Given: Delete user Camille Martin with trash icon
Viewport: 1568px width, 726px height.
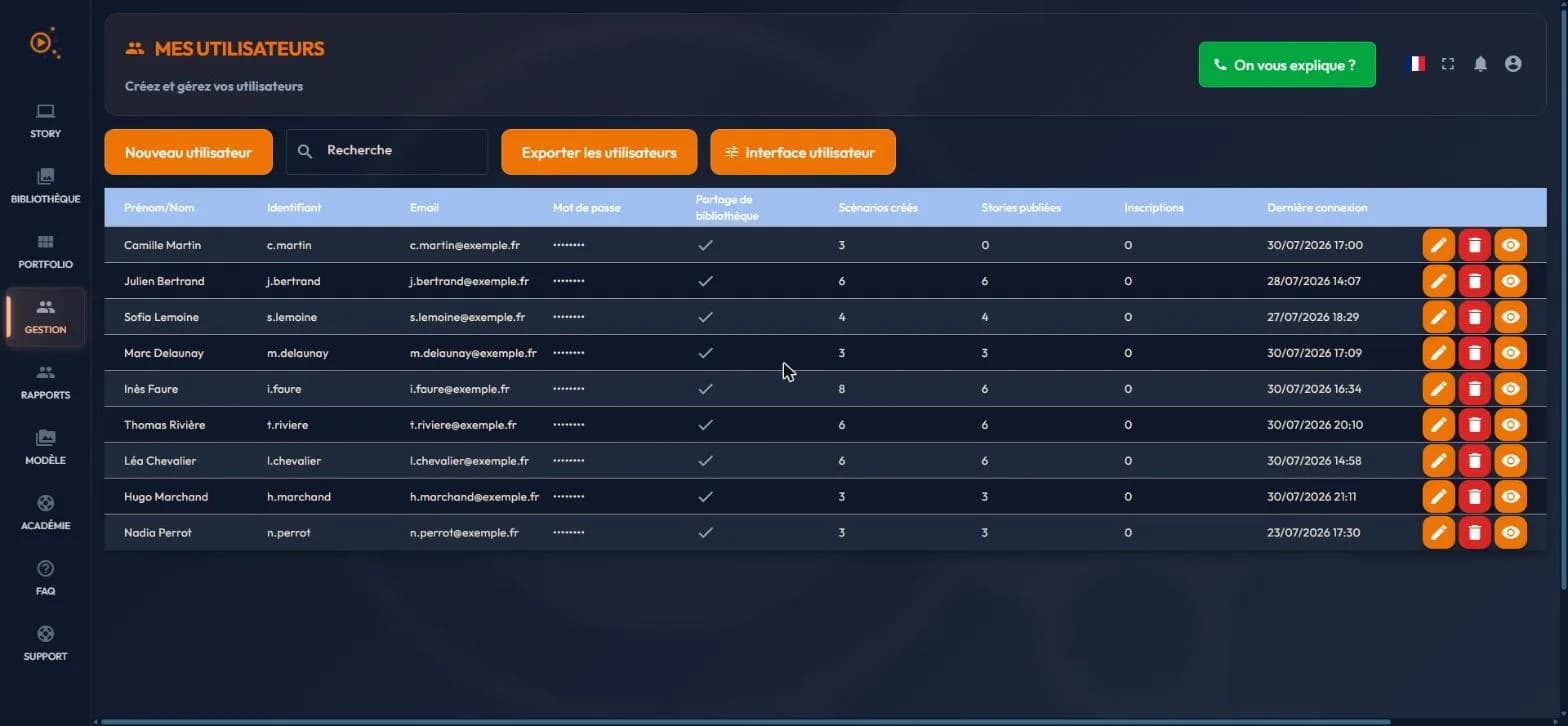Looking at the screenshot, I should 1474,245.
